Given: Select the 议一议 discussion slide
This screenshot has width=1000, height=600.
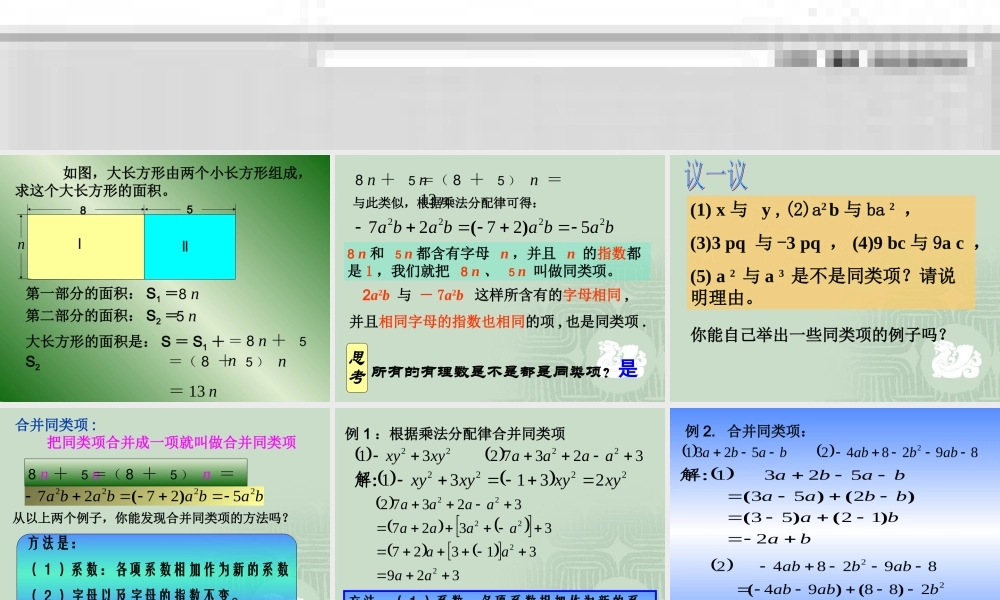Looking at the screenshot, I should pyautogui.click(x=835, y=278).
